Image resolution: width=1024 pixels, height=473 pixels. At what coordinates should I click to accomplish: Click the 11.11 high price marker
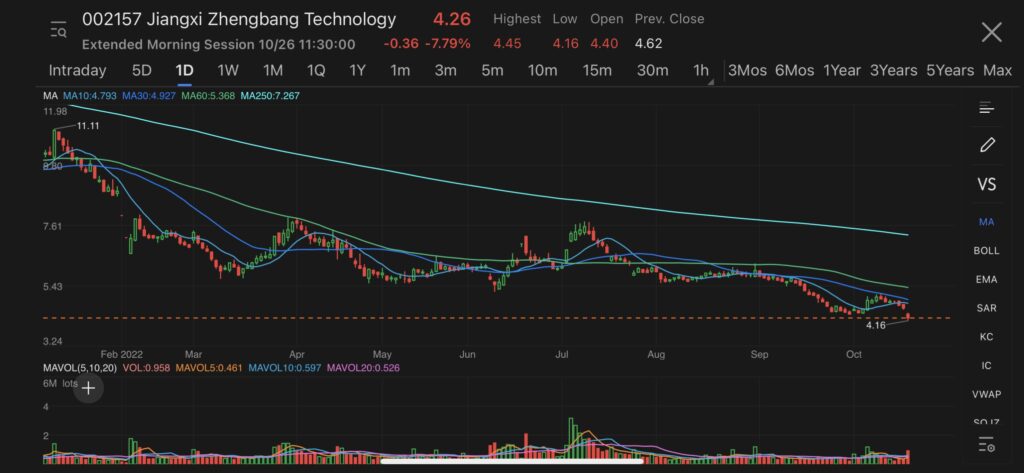point(88,126)
